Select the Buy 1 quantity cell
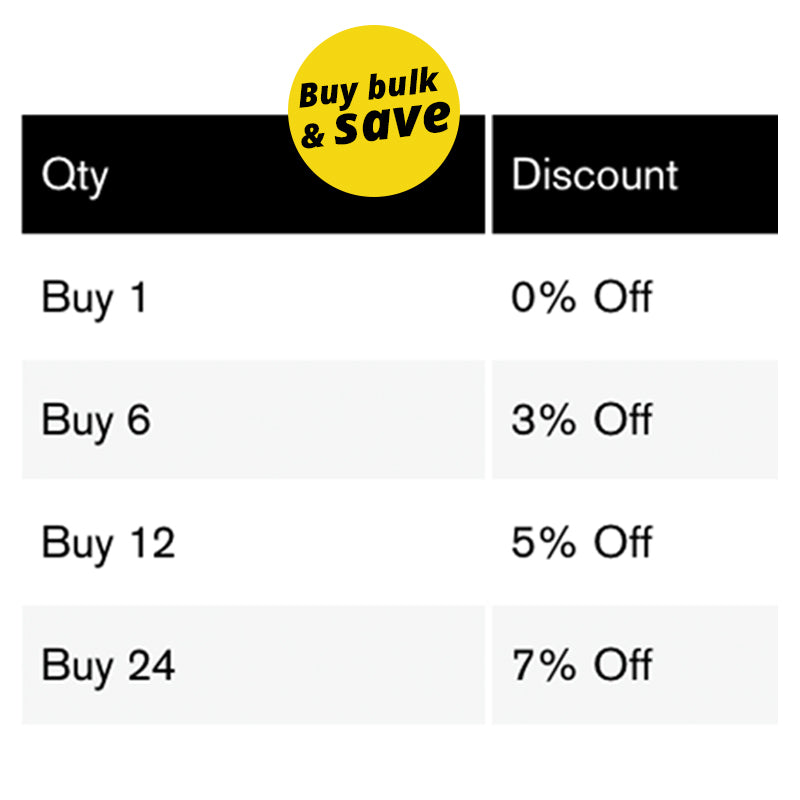This screenshot has height=800, width=800. pos(94,298)
